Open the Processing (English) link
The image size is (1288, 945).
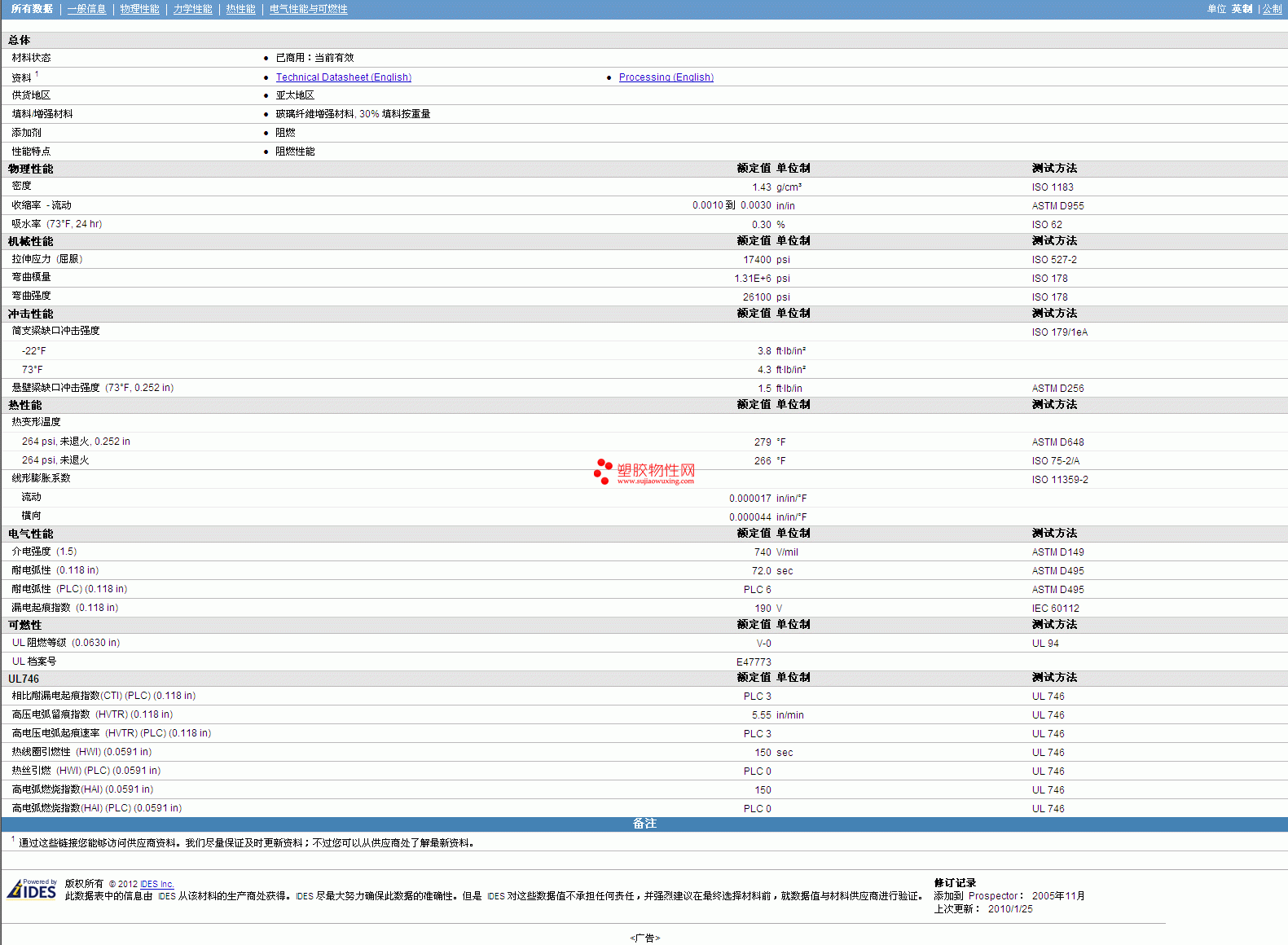(x=666, y=77)
